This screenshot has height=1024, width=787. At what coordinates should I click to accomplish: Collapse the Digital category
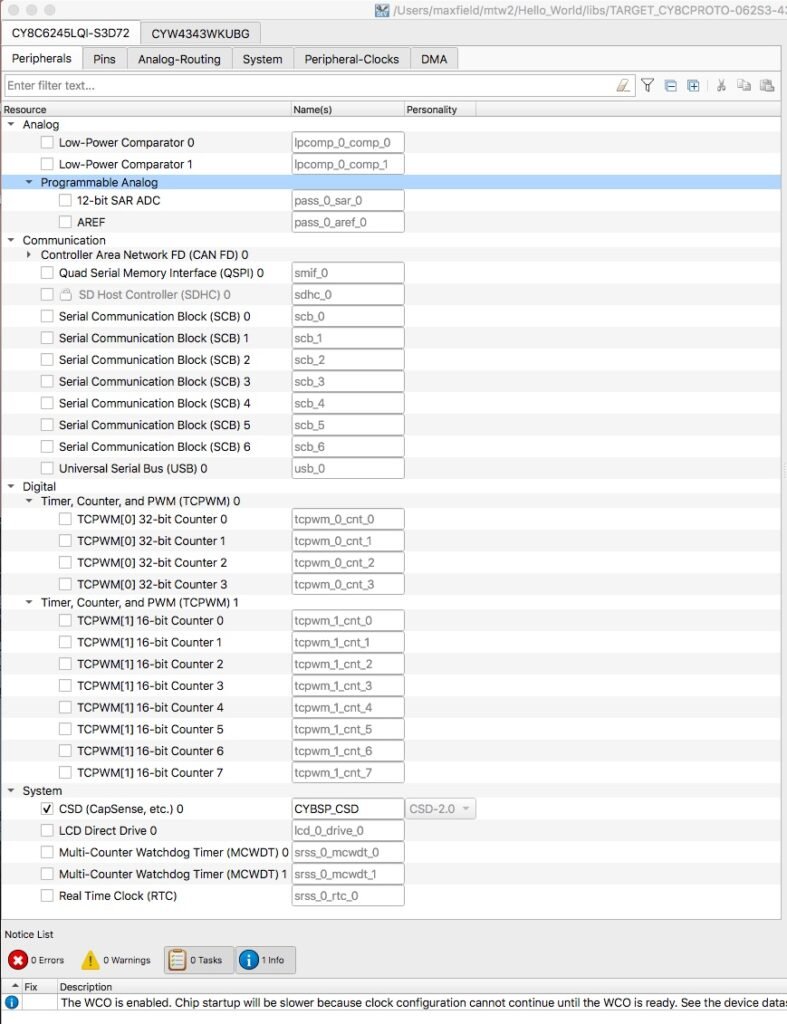11,487
